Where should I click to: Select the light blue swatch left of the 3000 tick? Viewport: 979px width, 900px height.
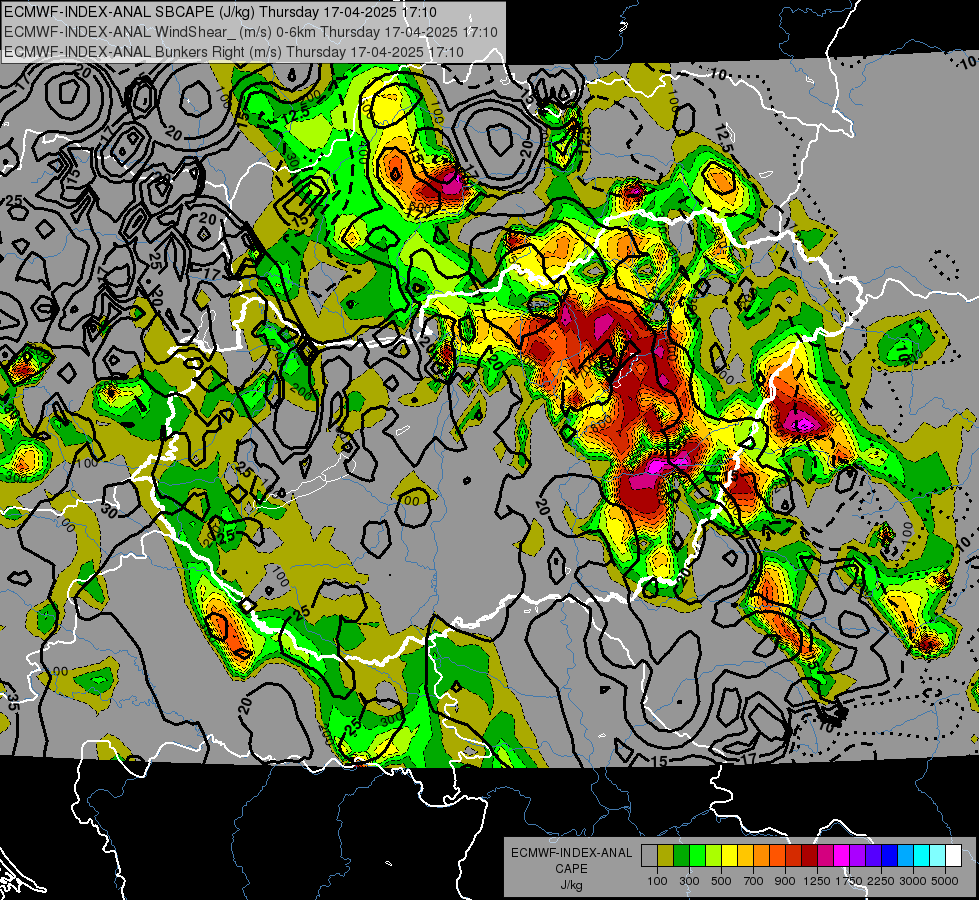click(x=905, y=856)
